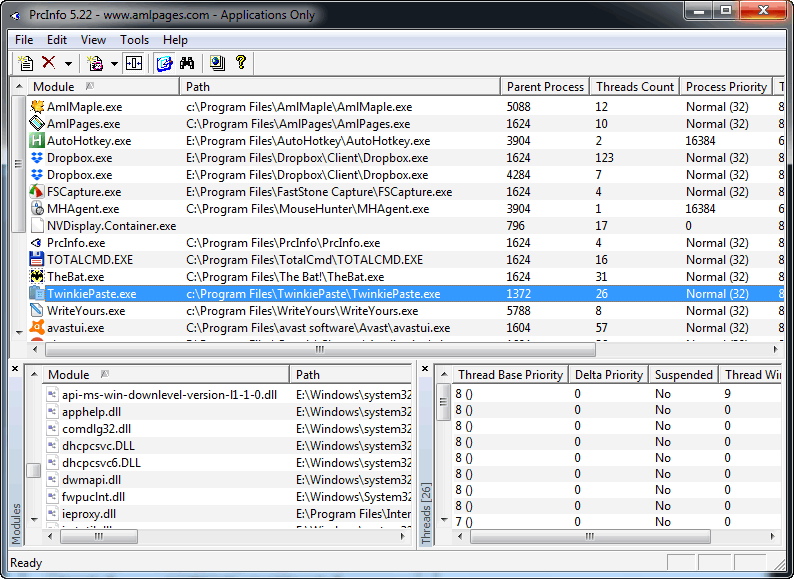Click the stacked windows globe icon
This screenshot has height=579, width=794.
(x=217, y=63)
